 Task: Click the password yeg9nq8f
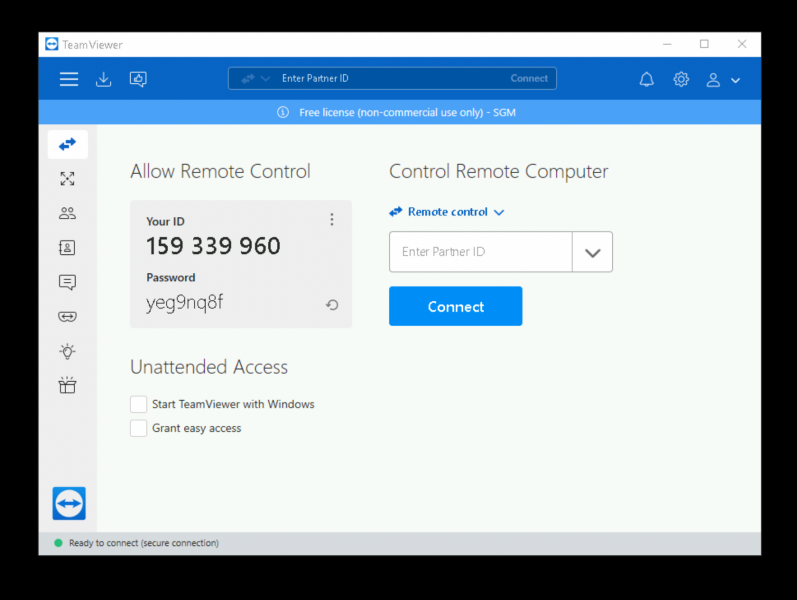pyautogui.click(x=185, y=303)
